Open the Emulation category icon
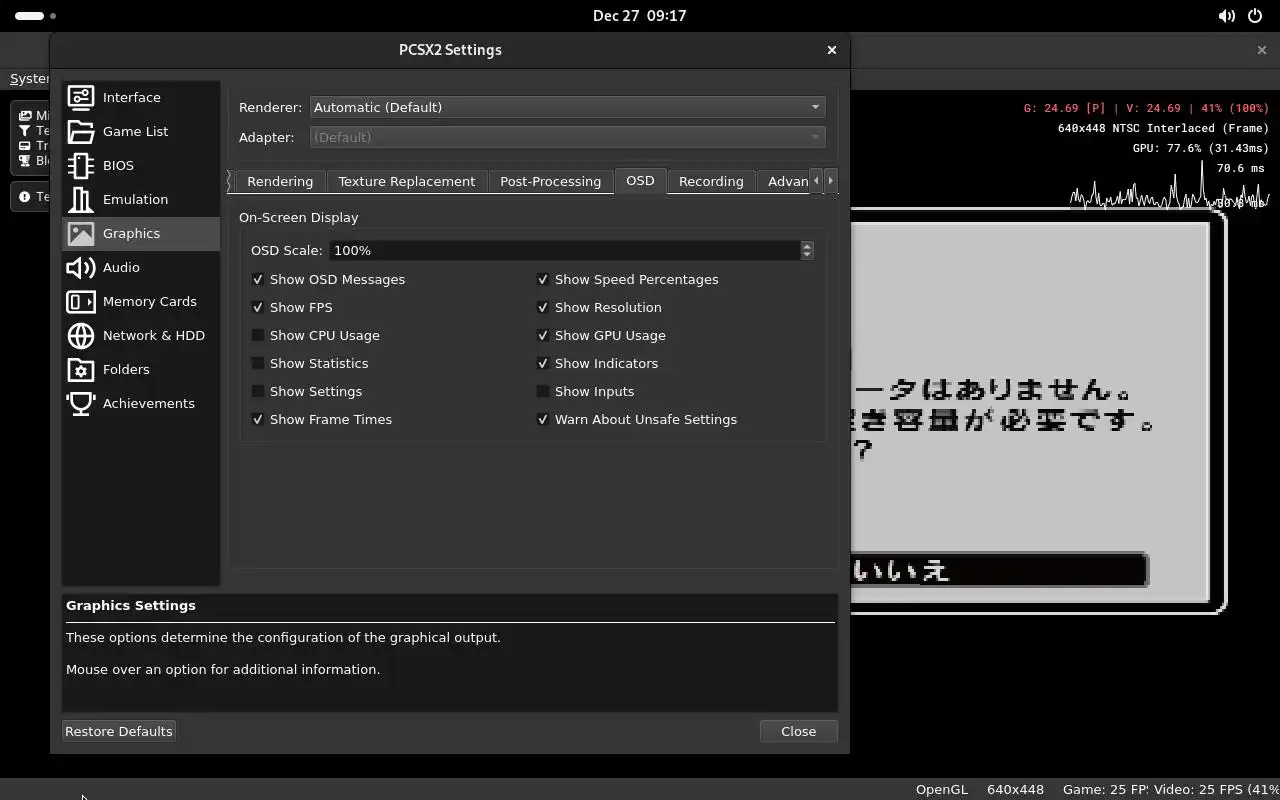This screenshot has height=800, width=1280. point(81,199)
